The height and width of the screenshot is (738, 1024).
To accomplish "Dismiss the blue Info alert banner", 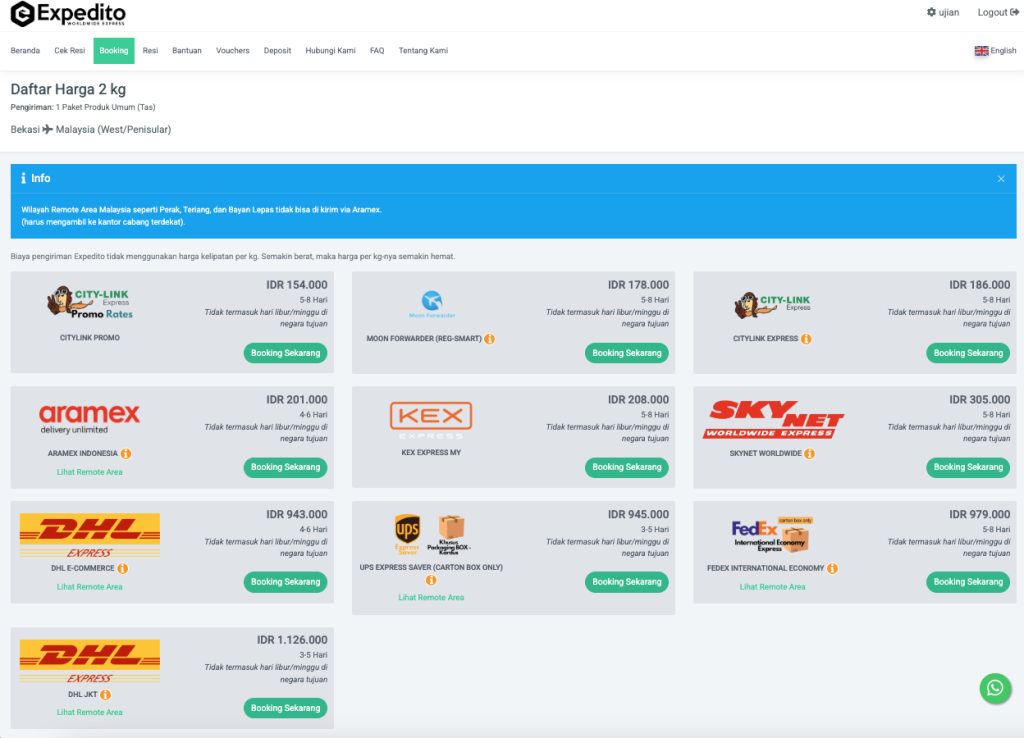I will tap(1001, 179).
